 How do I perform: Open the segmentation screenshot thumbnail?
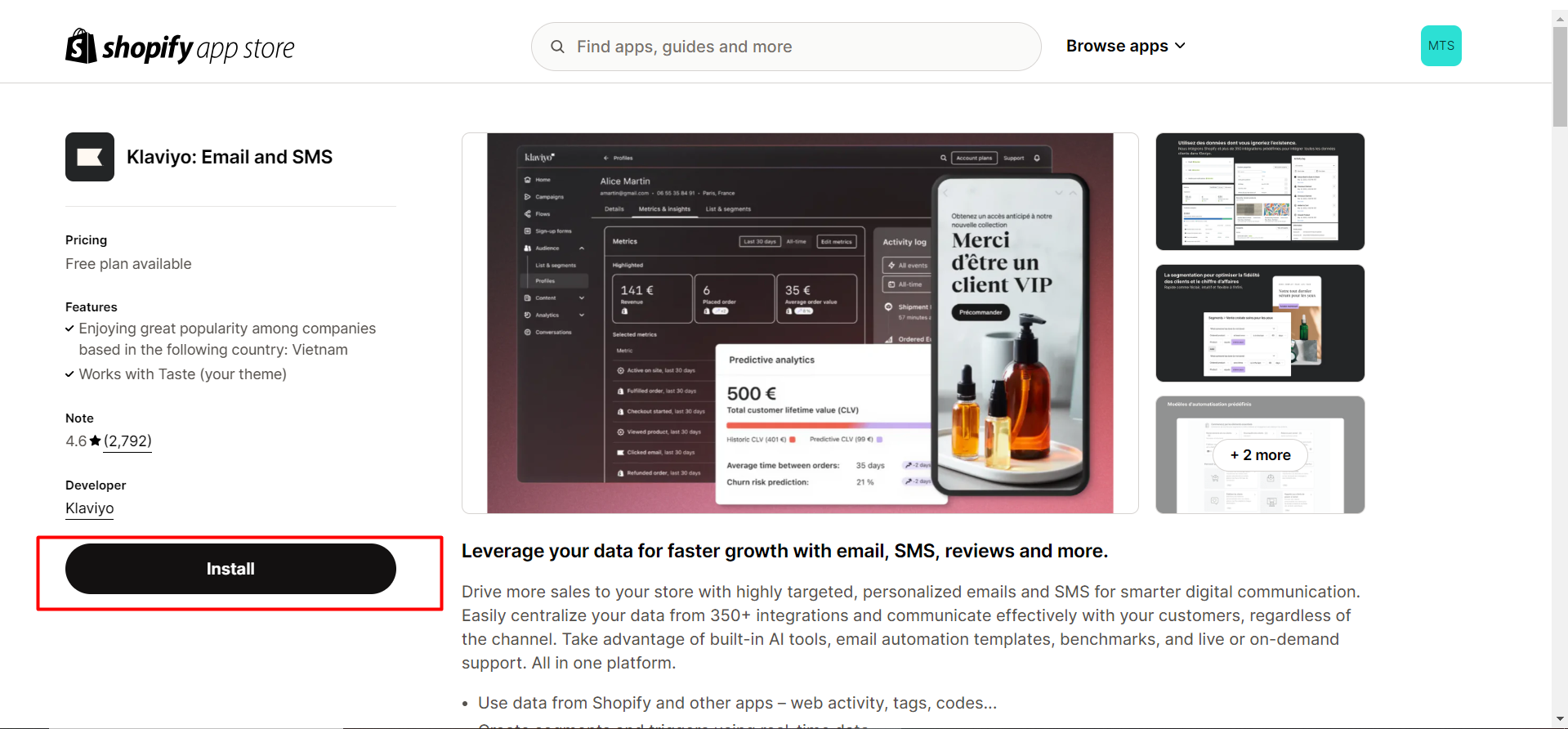point(1260,323)
